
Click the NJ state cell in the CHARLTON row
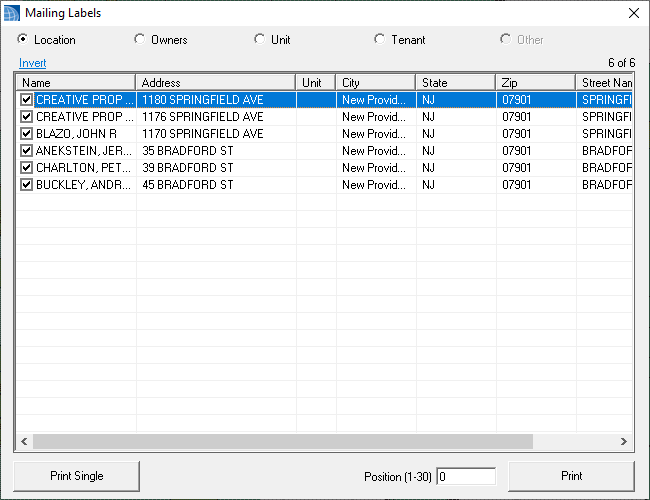pyautogui.click(x=456, y=167)
